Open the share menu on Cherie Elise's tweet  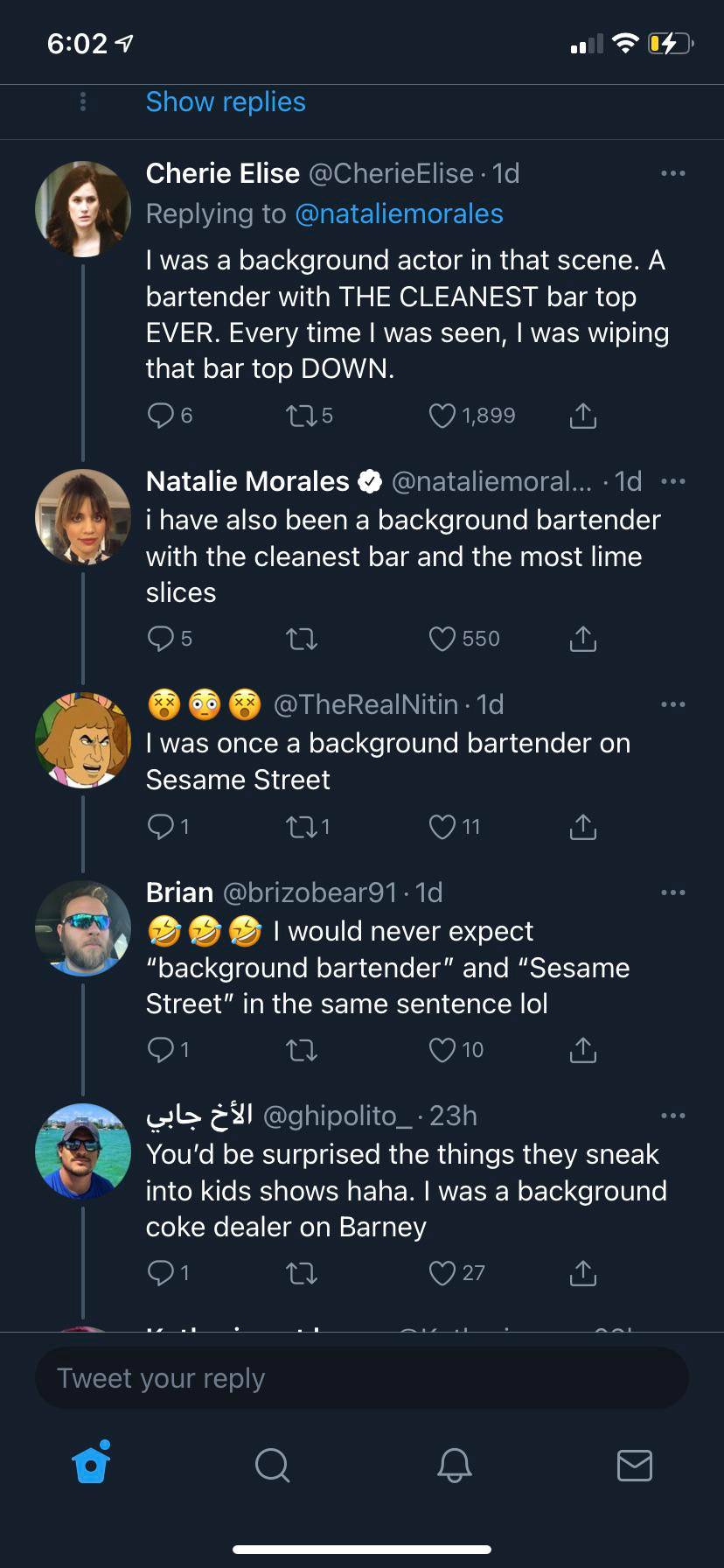click(x=582, y=415)
